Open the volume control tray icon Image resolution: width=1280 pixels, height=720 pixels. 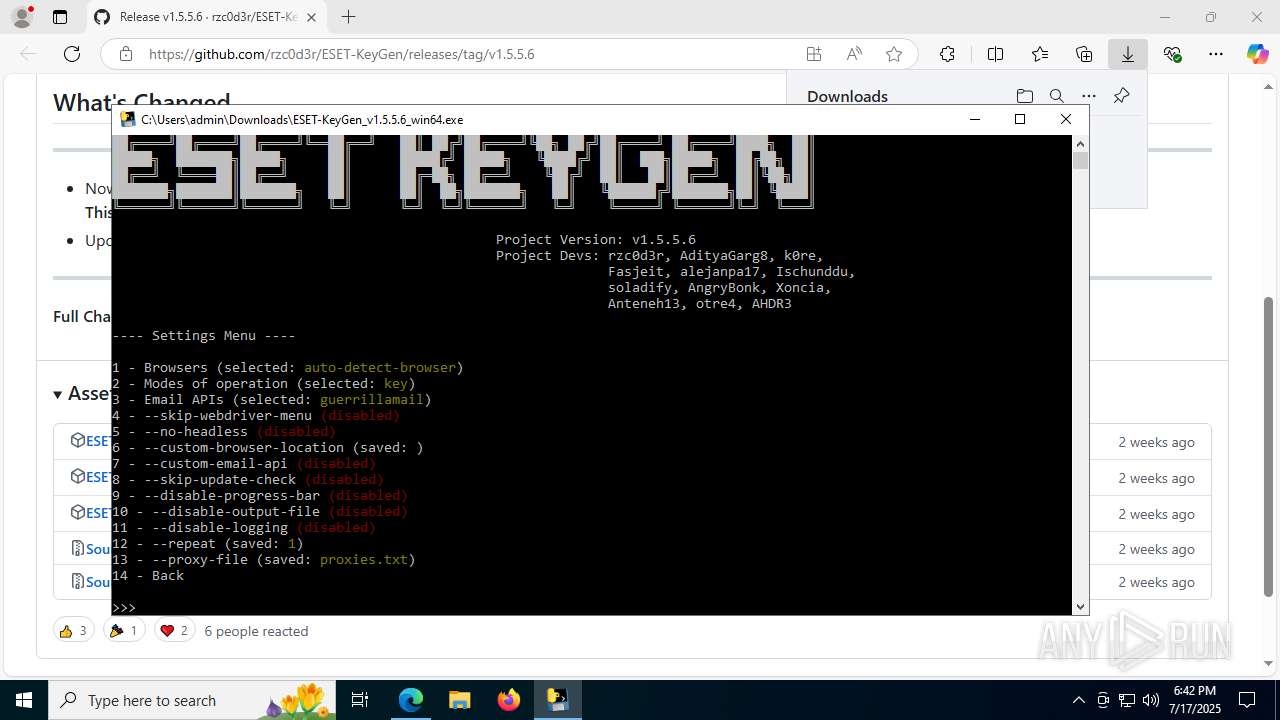(1151, 700)
